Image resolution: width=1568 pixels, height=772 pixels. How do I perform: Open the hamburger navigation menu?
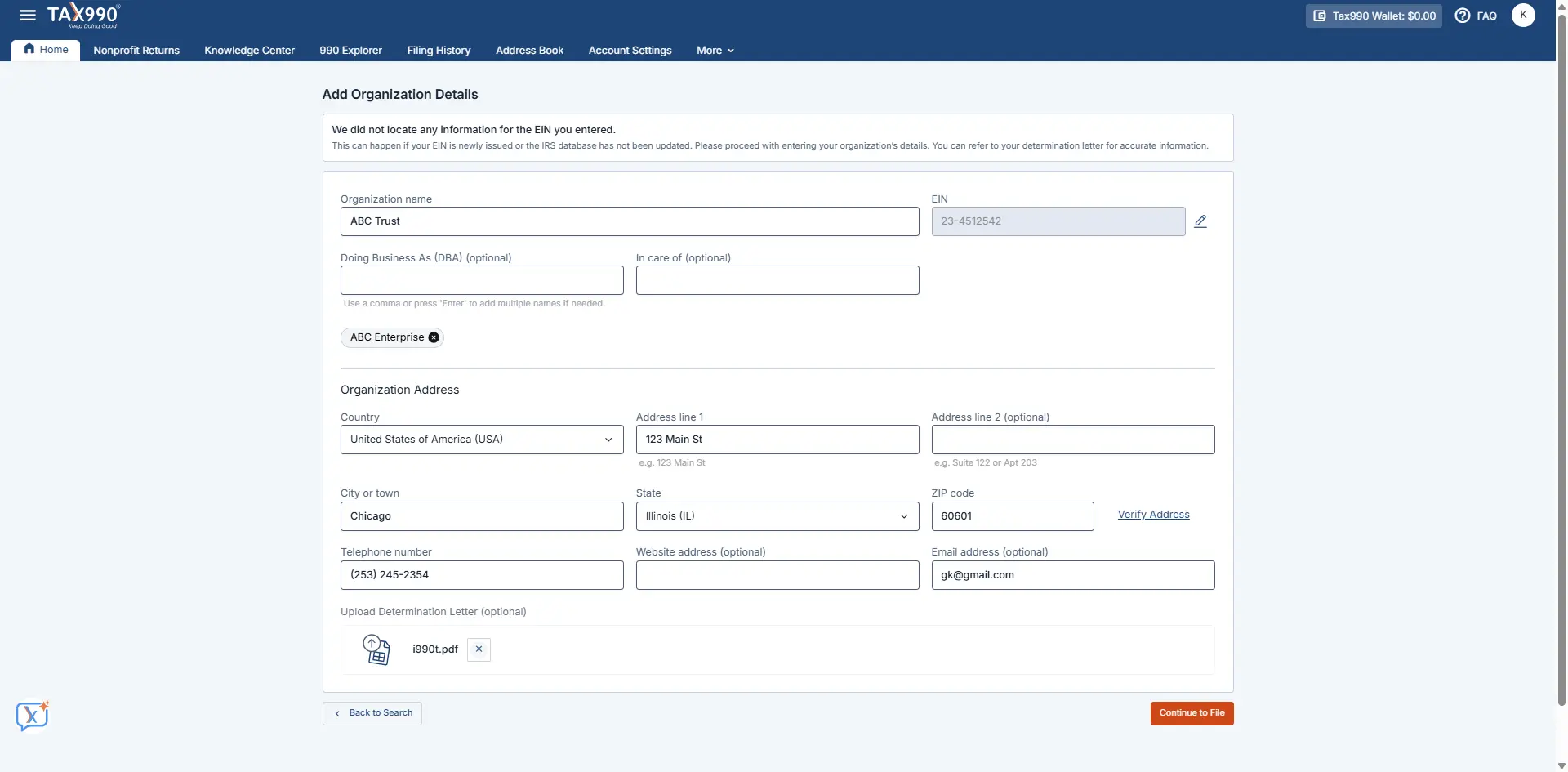click(x=27, y=16)
